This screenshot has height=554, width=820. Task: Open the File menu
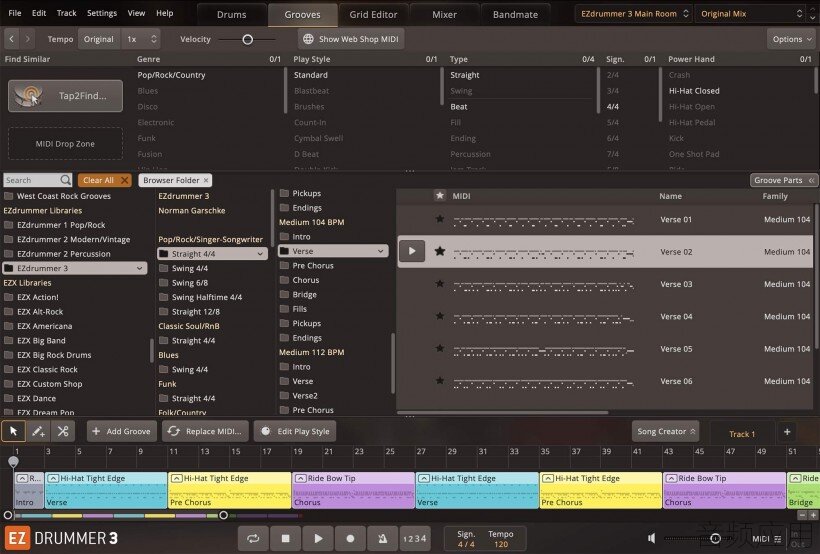tap(15, 13)
